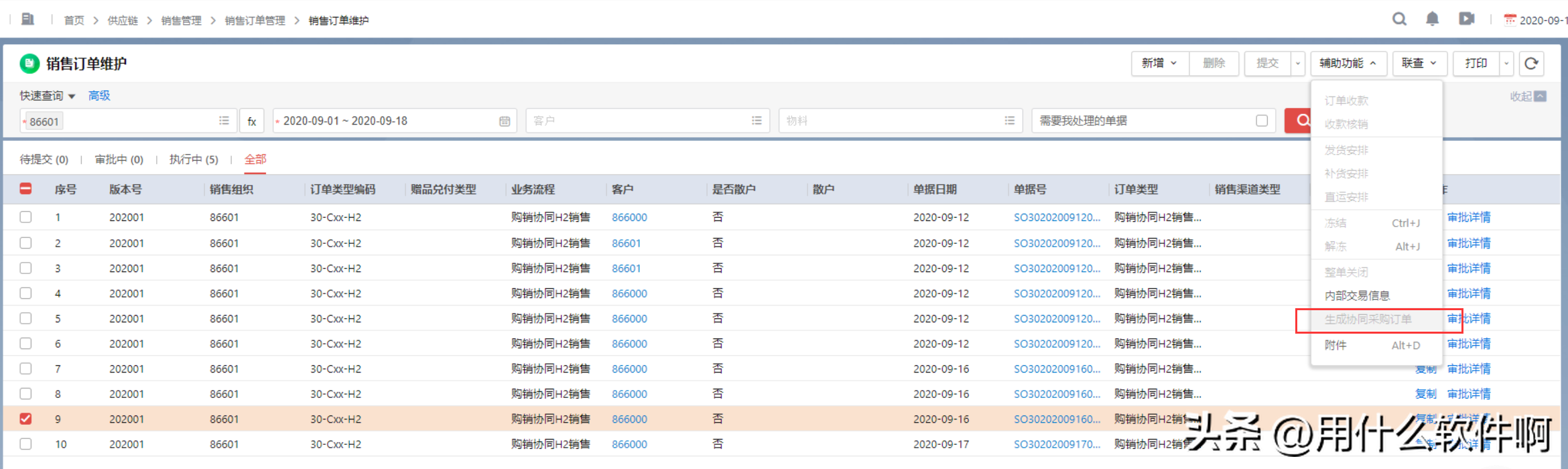Screen dimensions: 1568x469
Task: Uncheck the checkbox for row 9
Action: point(25,419)
